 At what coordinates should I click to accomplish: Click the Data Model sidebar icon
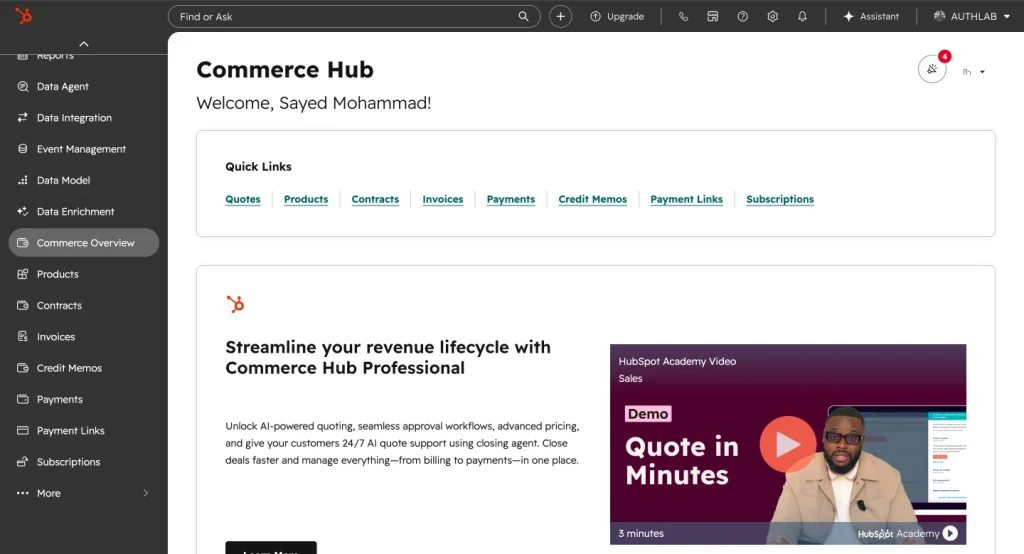pos(23,180)
